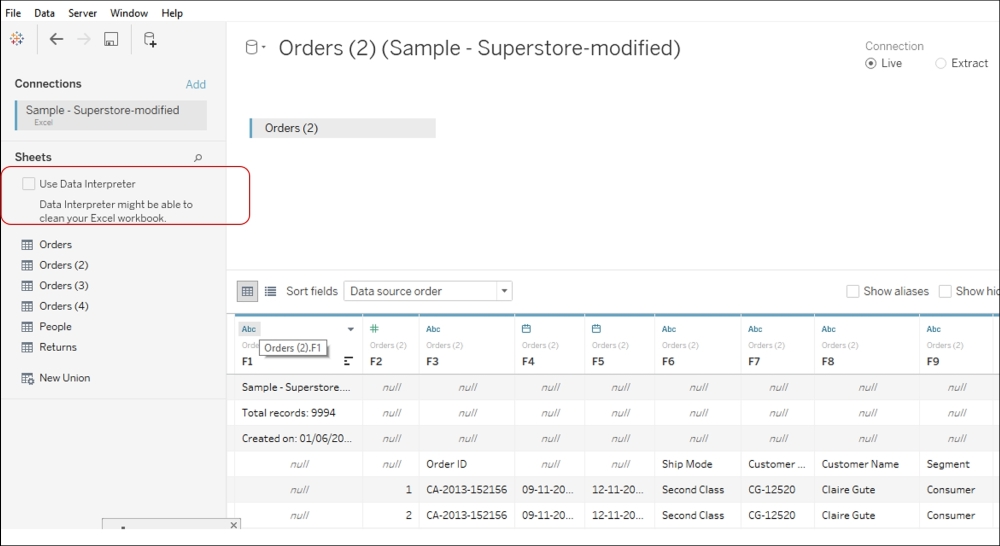Click the sort icon on column F1
Viewport: 1000px width, 546px height.
coord(348,361)
